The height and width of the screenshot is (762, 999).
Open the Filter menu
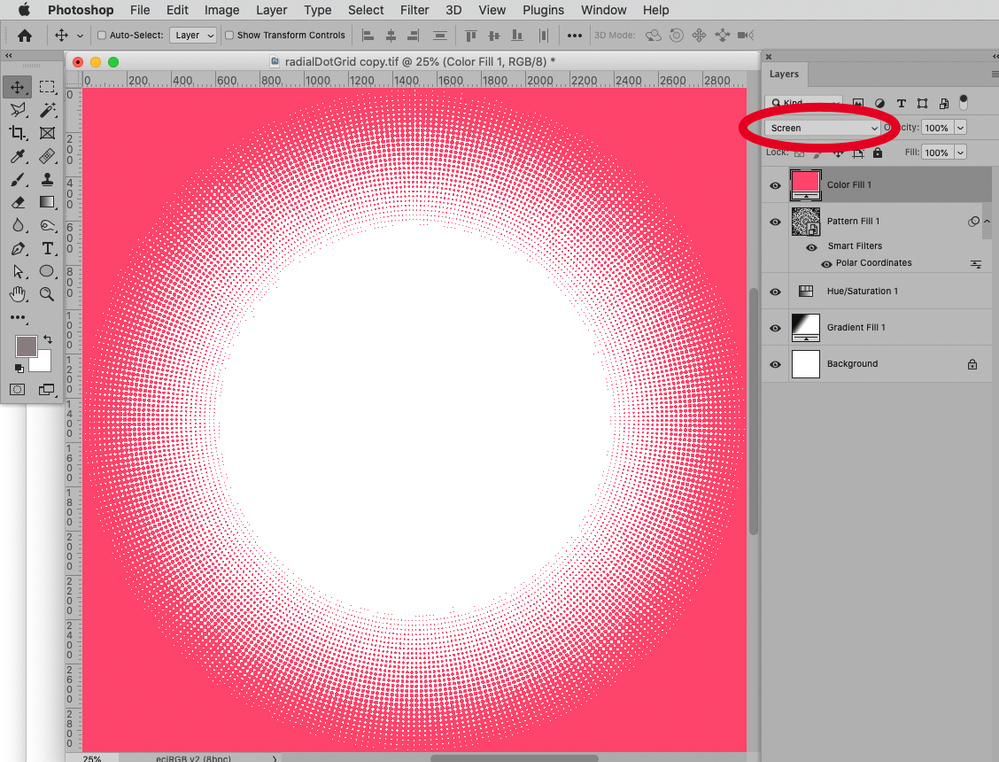414,10
